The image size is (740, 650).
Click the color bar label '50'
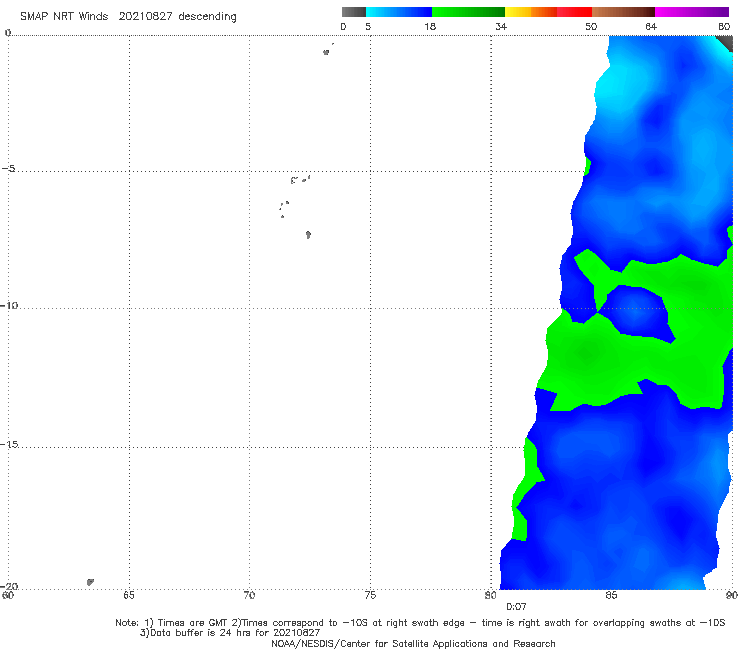pyautogui.click(x=591, y=27)
